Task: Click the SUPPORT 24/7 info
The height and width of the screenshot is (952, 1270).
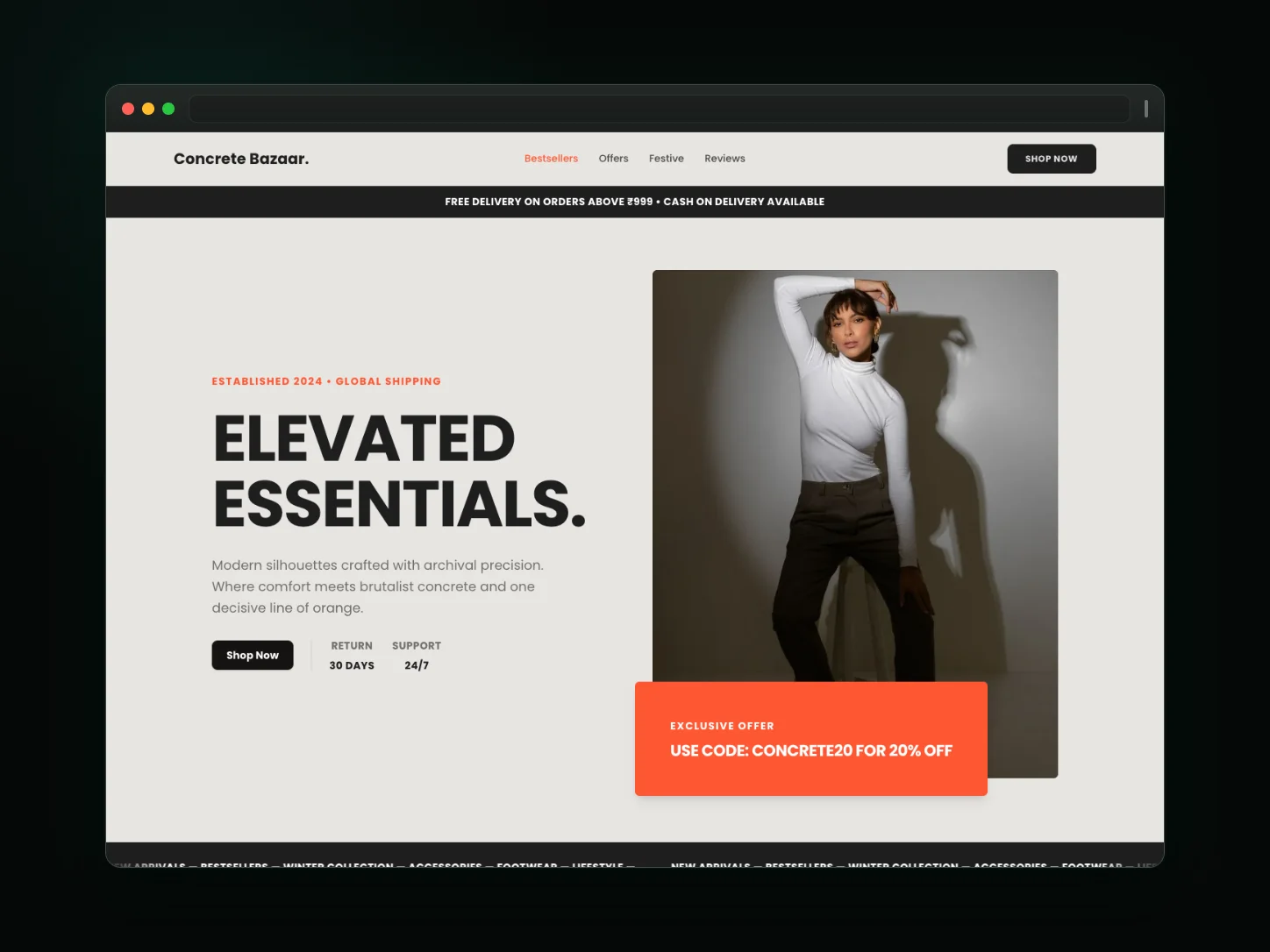Action: (x=417, y=656)
